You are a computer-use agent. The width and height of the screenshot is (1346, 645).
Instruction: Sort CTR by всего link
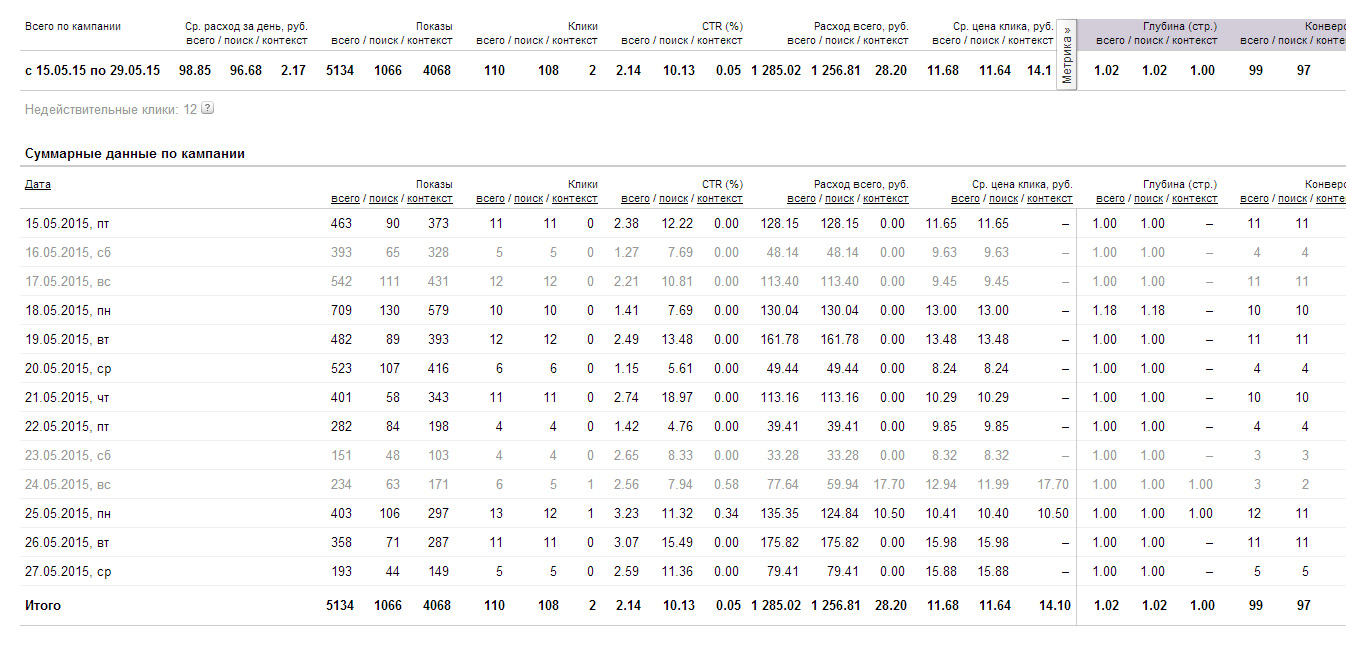[636, 198]
